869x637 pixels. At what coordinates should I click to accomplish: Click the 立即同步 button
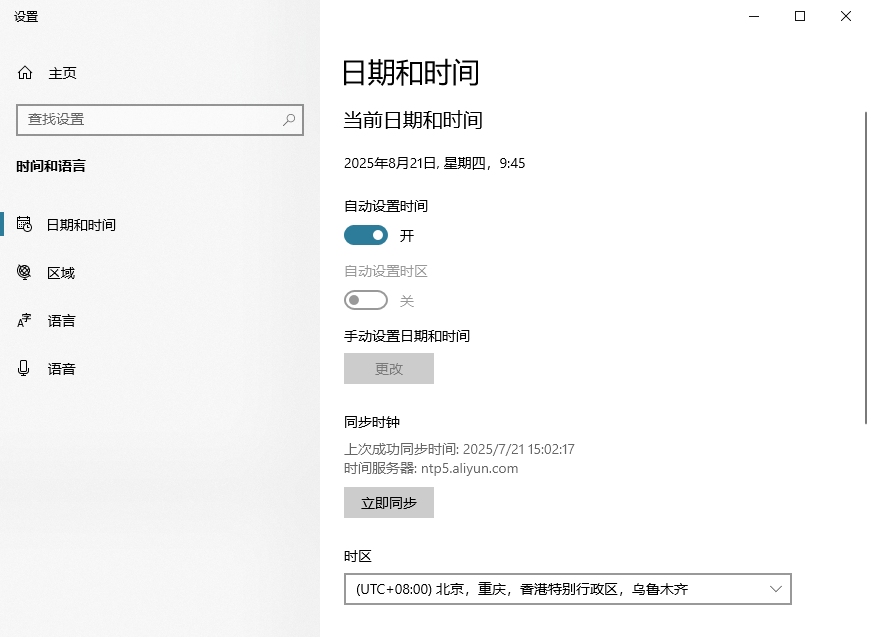pyautogui.click(x=389, y=502)
